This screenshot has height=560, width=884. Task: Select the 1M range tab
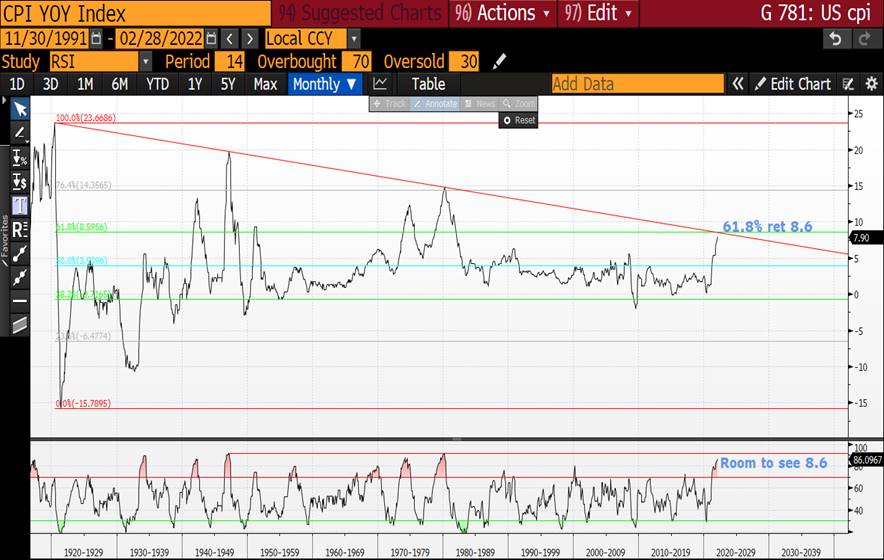pos(85,84)
